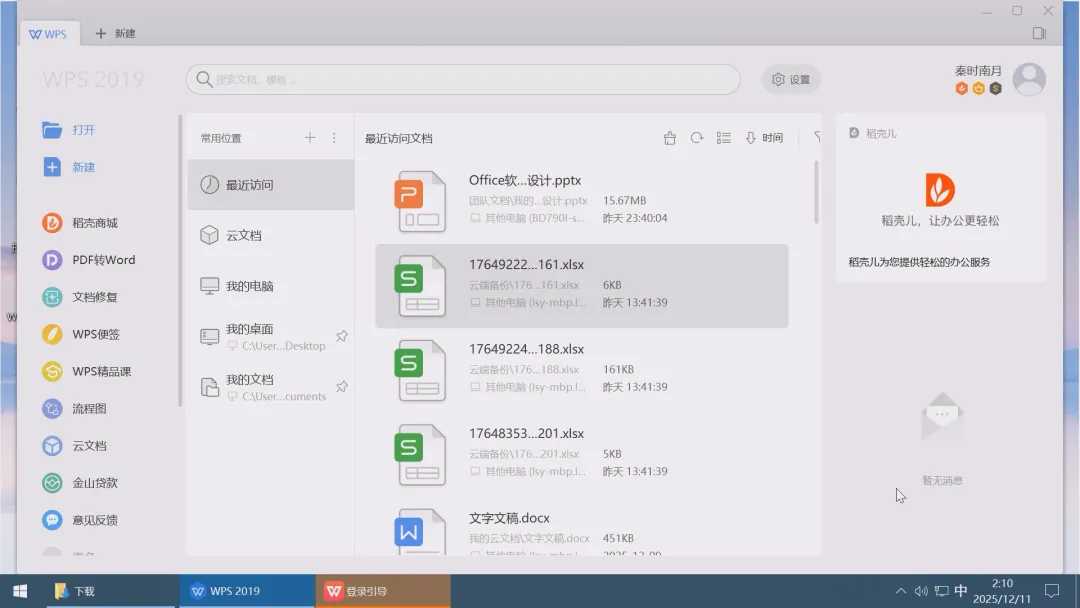Click the docx file type thumbnail
This screenshot has height=608, width=1080.
420,532
